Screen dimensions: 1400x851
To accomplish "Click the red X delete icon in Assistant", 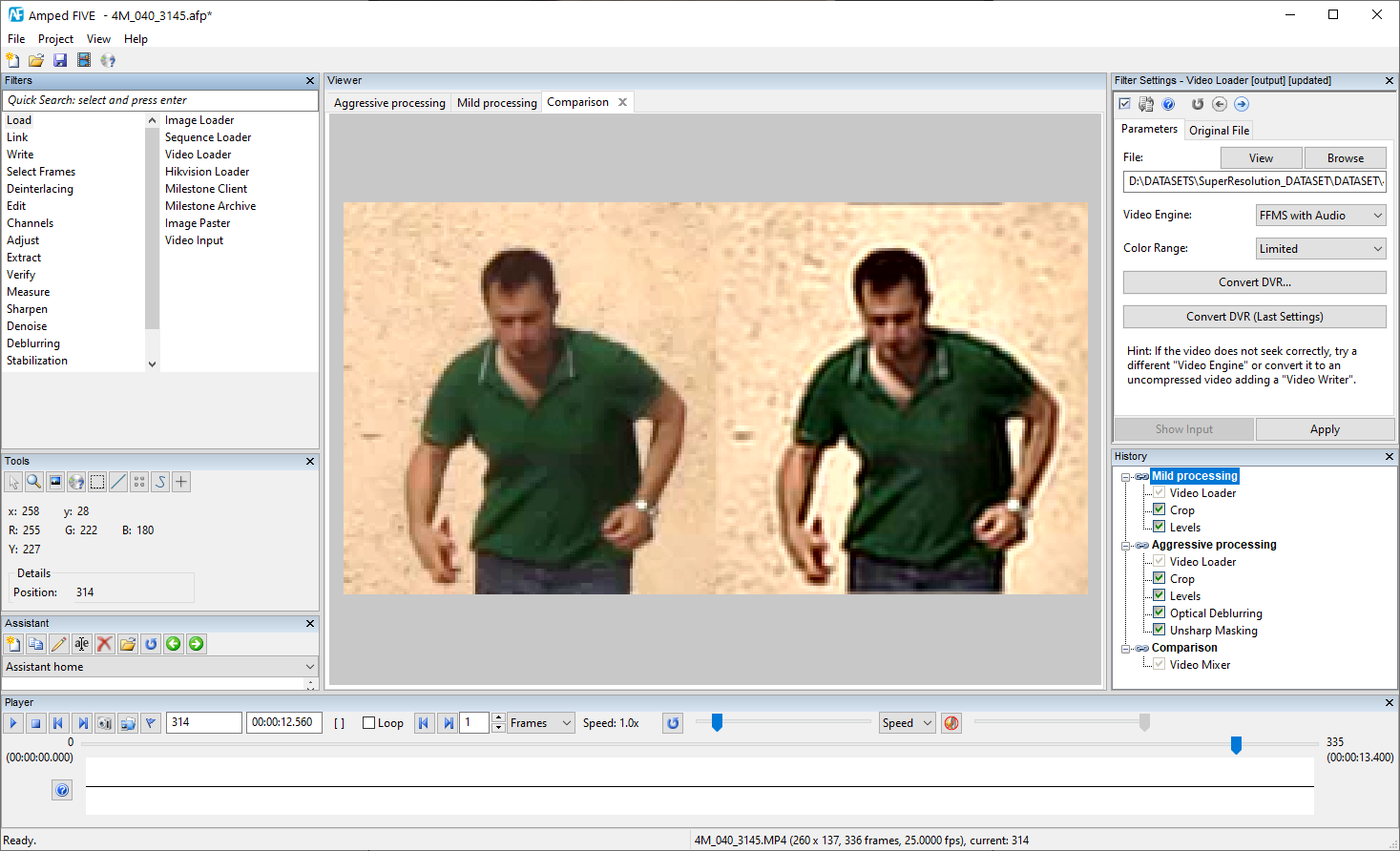I will 105,644.
